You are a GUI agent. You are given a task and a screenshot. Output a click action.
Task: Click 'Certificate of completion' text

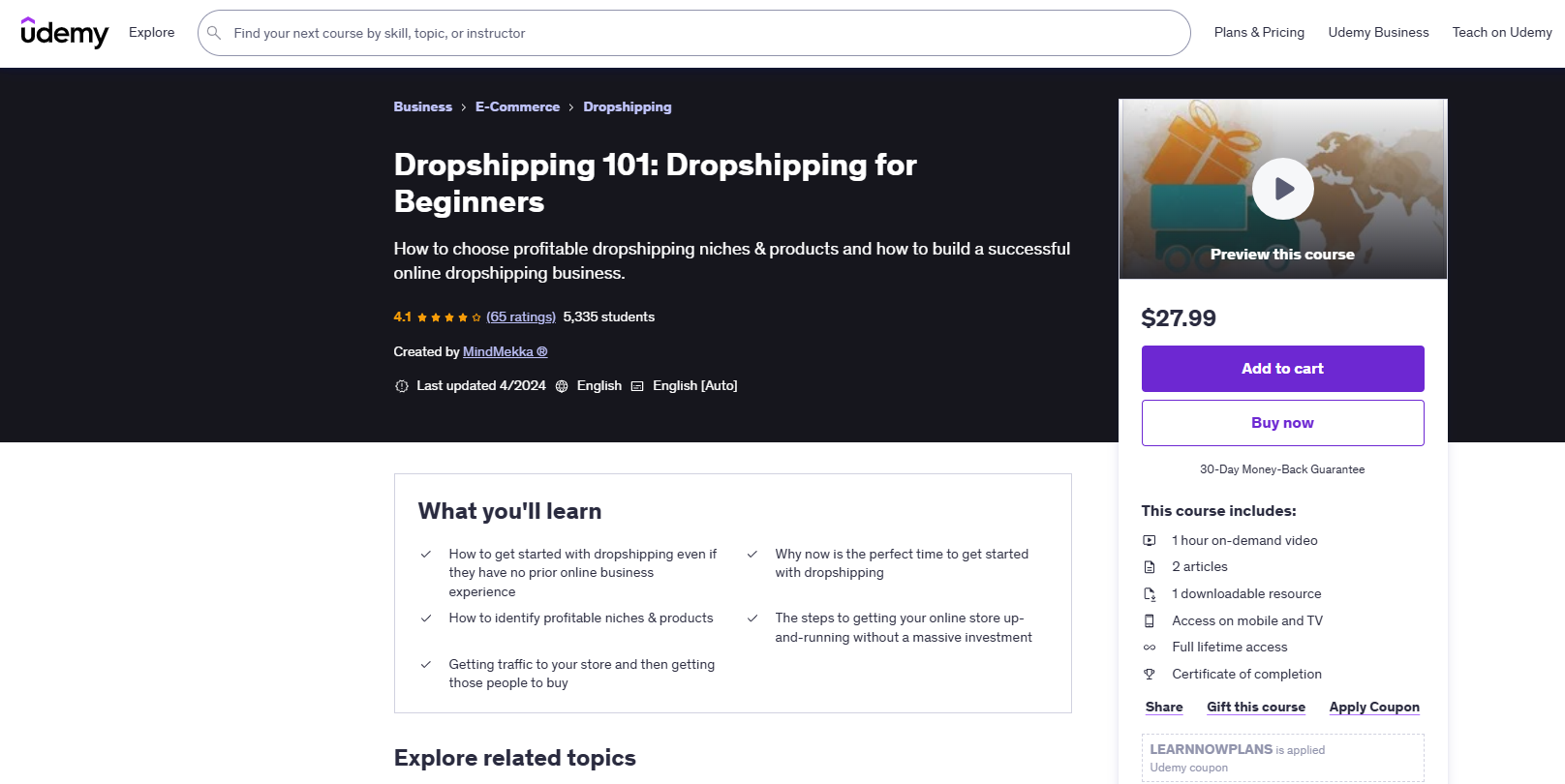pos(1247,675)
